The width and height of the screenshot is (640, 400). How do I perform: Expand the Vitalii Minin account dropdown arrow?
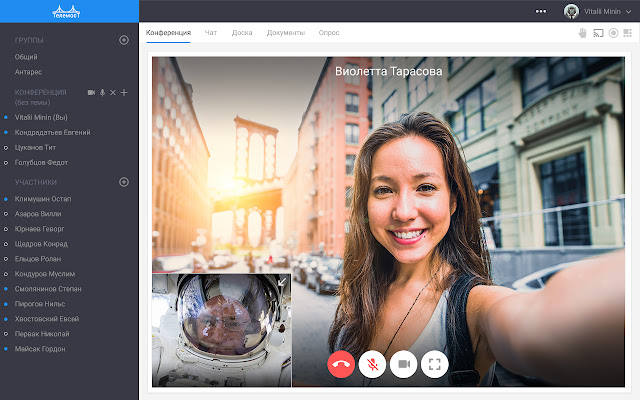point(629,11)
